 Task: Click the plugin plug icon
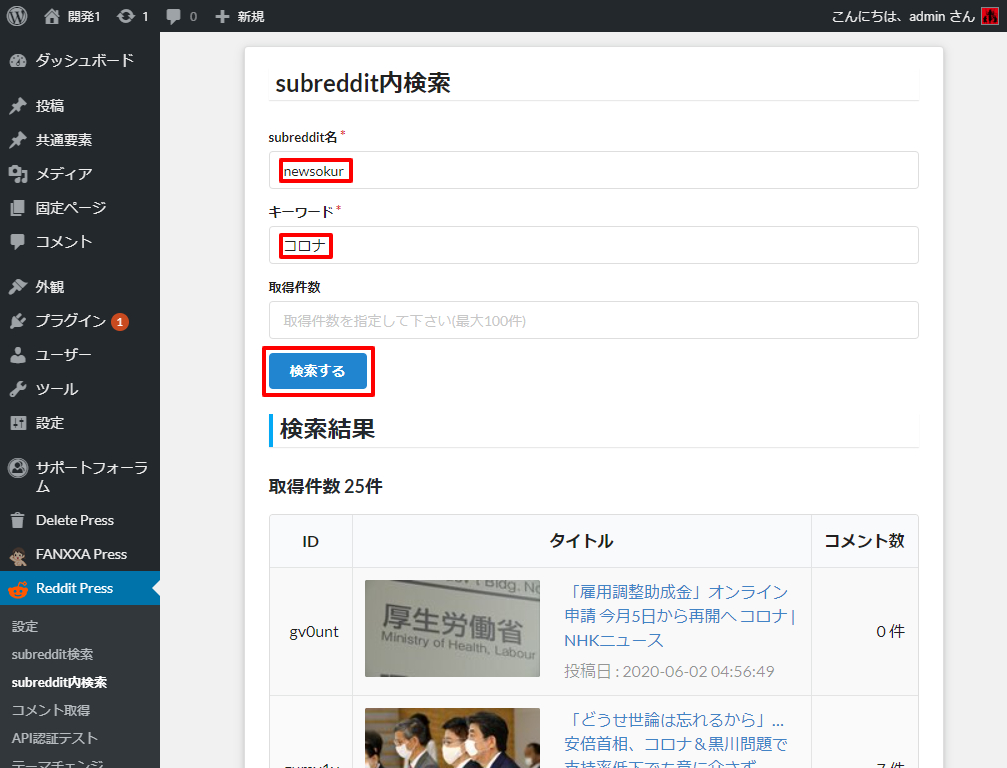coord(18,321)
